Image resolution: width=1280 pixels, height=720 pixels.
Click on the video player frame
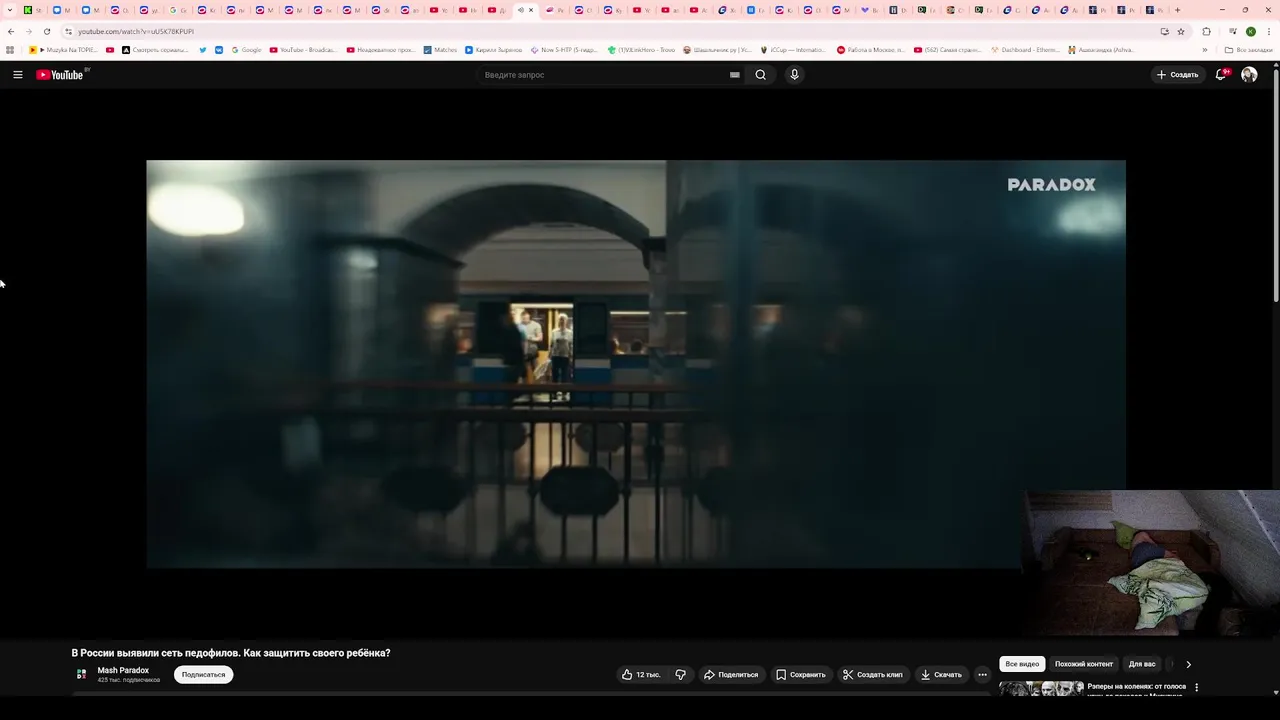(x=636, y=364)
